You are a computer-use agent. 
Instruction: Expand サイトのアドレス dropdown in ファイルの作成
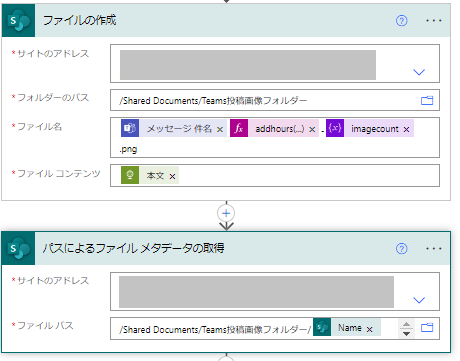[x=419, y=72]
